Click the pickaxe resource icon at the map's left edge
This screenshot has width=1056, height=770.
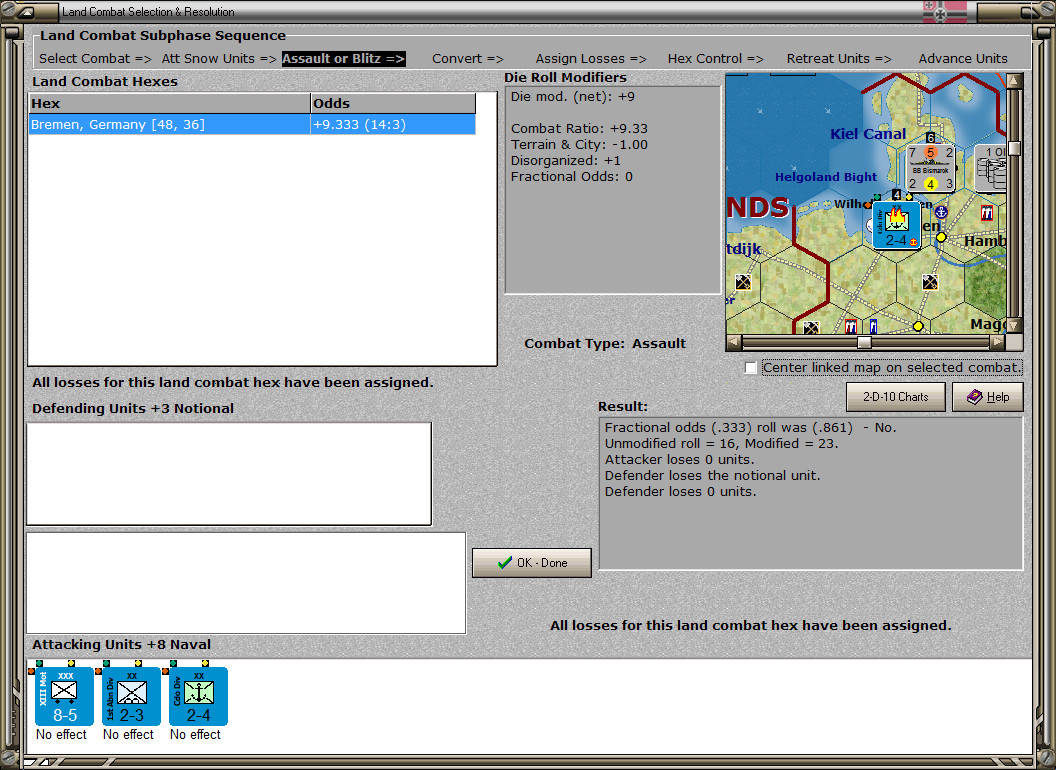[x=743, y=282]
